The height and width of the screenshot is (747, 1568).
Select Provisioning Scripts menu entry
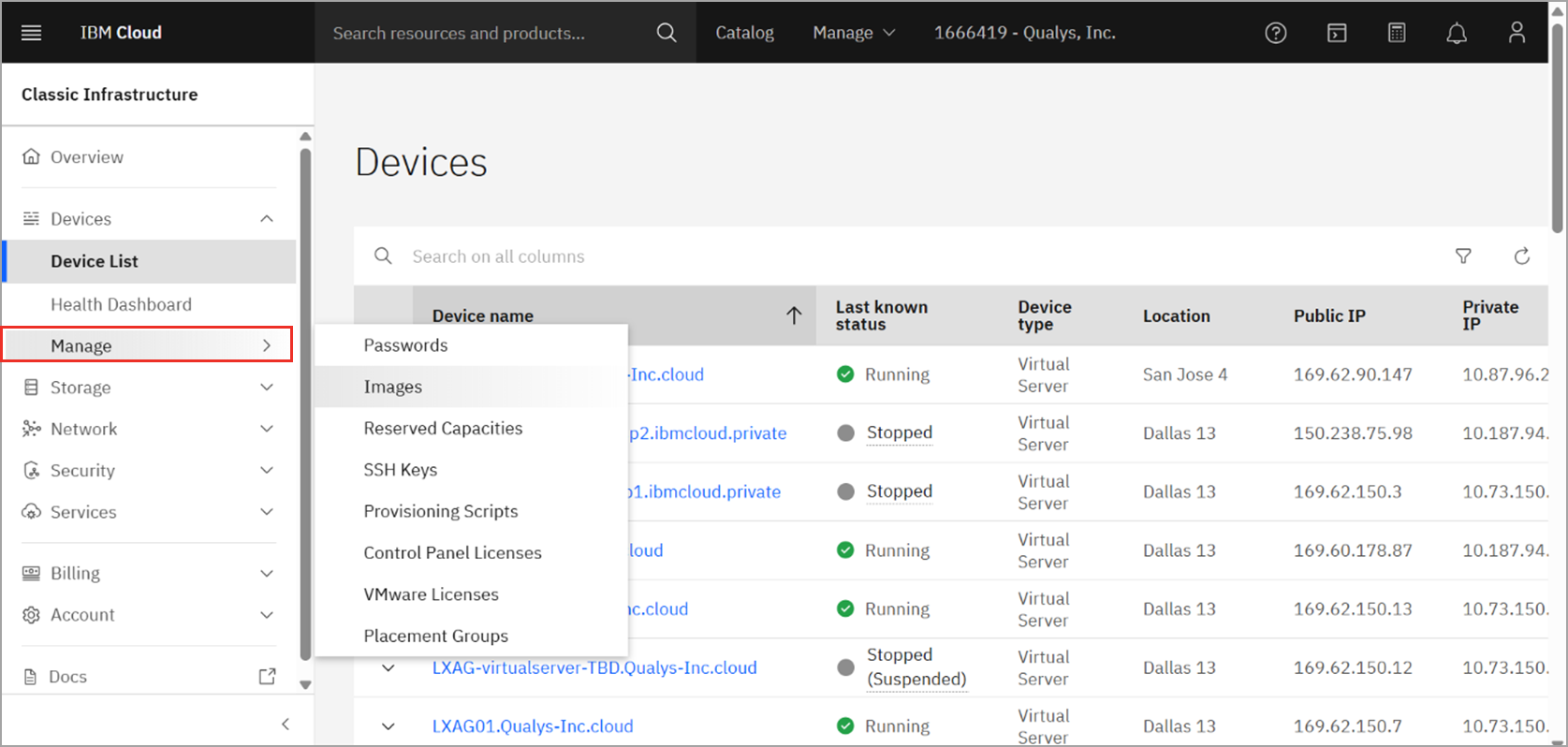click(441, 511)
